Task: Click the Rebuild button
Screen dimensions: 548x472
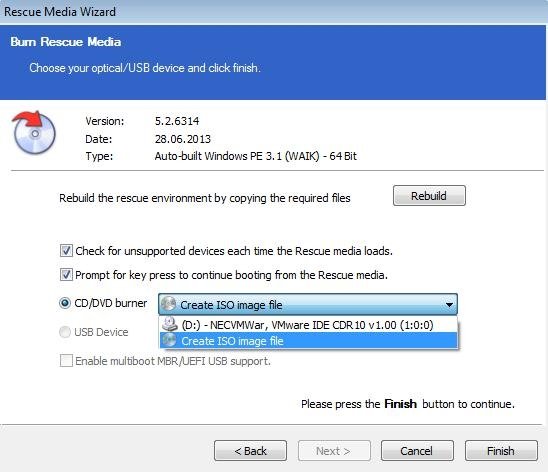Action: tap(429, 196)
